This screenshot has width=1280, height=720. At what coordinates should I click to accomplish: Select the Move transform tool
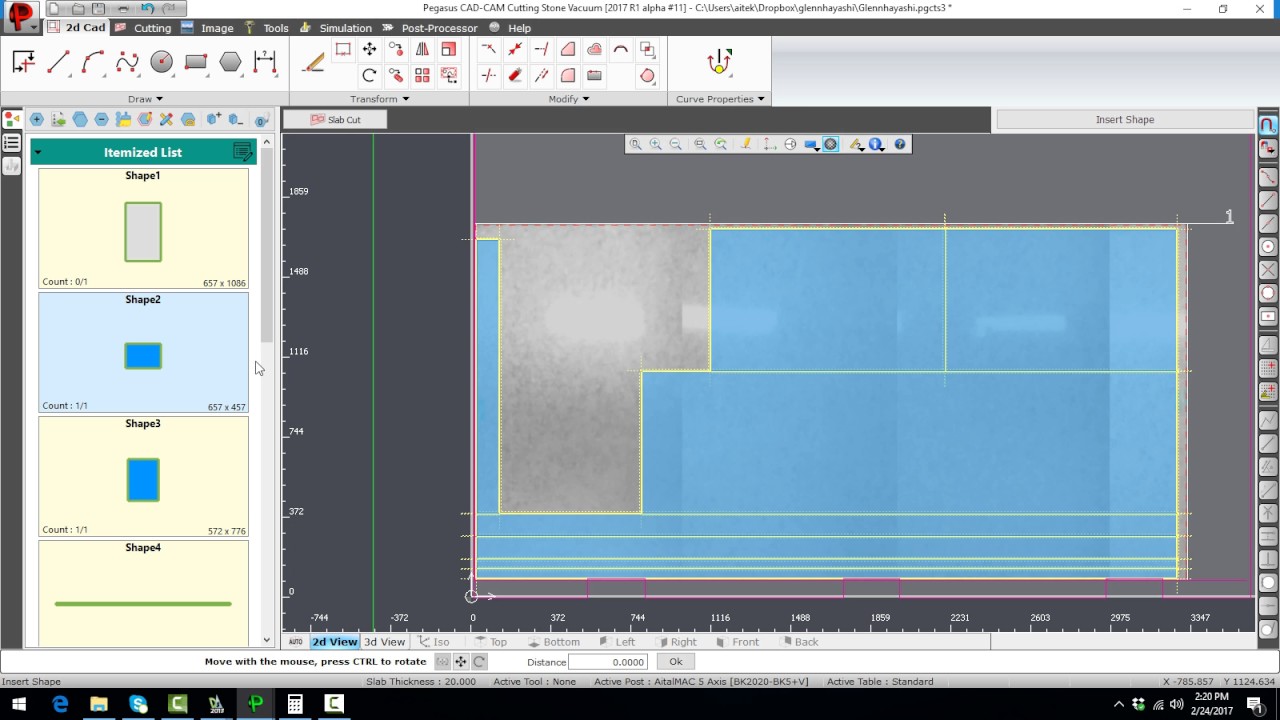click(369, 49)
